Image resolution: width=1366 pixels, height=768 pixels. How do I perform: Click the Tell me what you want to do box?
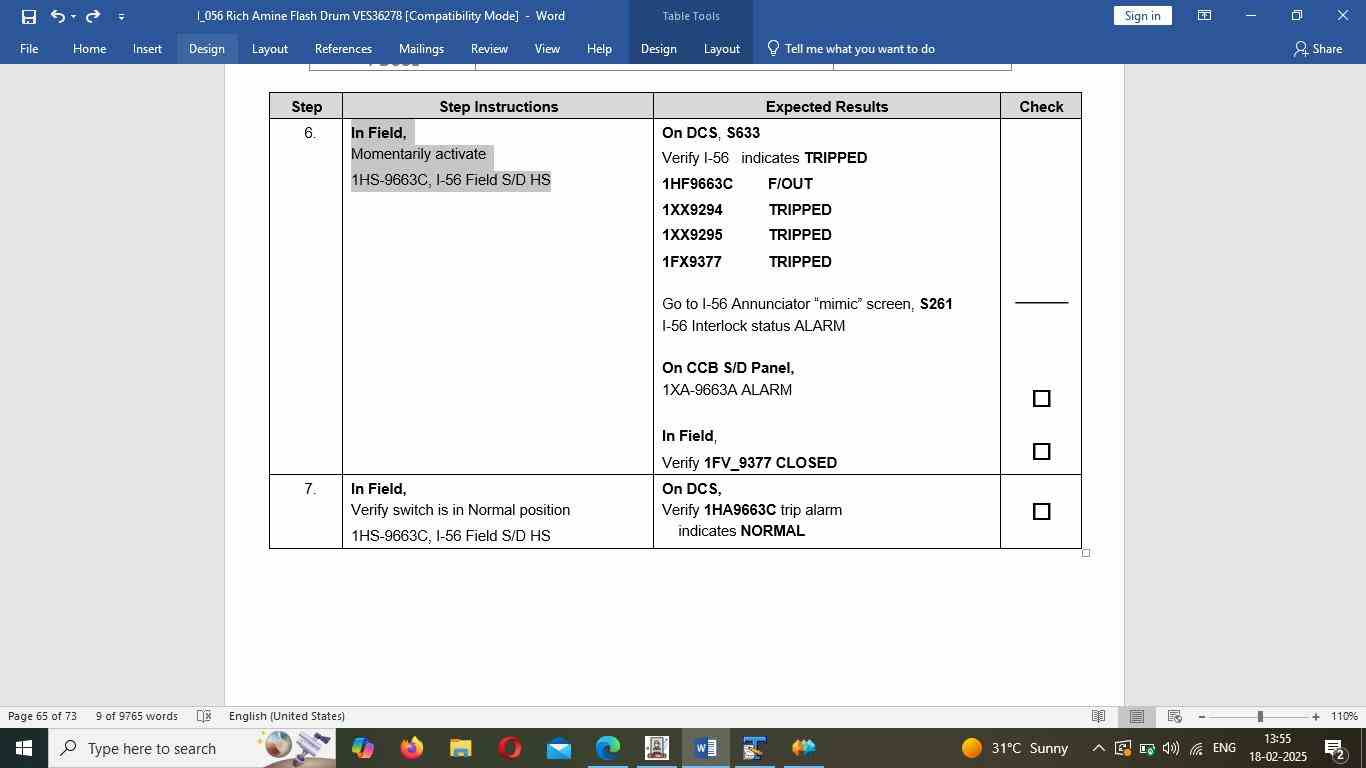tap(850, 48)
